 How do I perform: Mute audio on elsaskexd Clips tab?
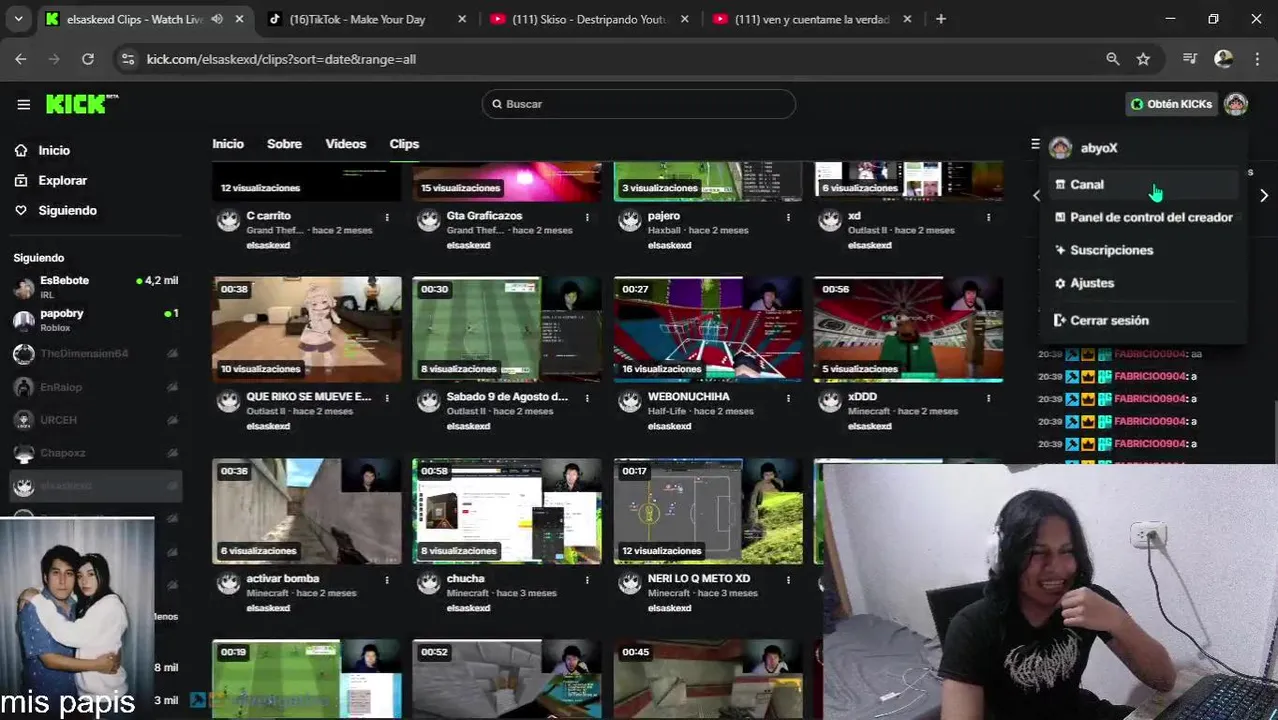(x=217, y=19)
